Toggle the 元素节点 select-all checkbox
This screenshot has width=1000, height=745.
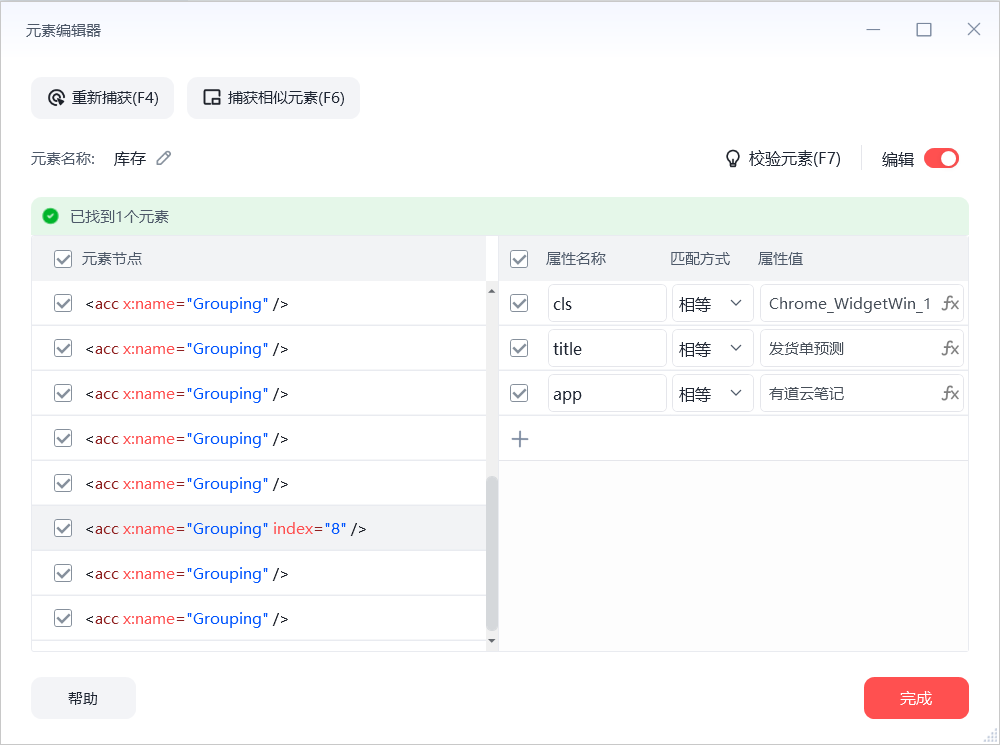tap(63, 259)
